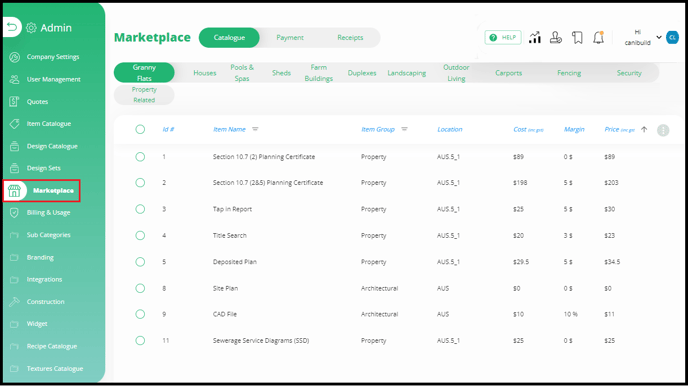
Task: Select the Title Search row checkbox
Action: click(140, 236)
